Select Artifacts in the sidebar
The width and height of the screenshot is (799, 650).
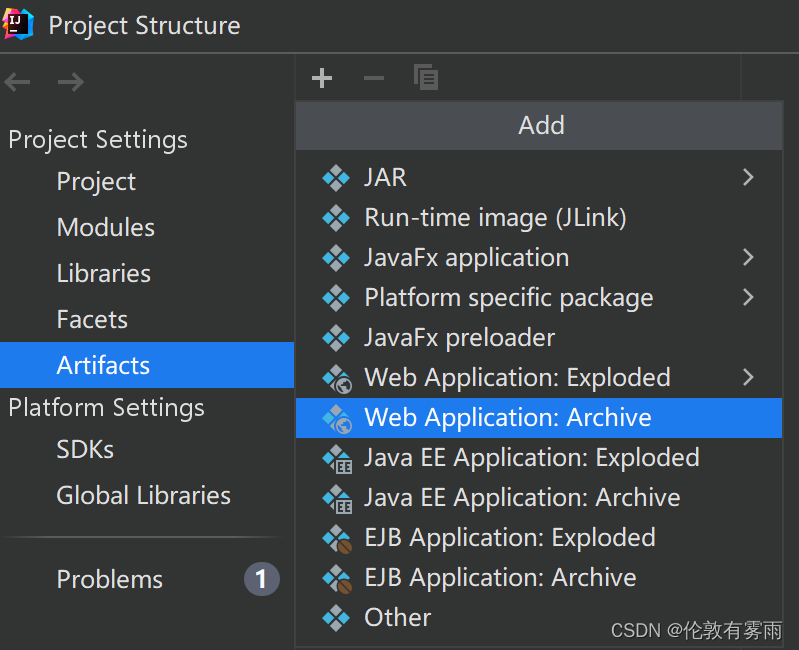coord(147,365)
